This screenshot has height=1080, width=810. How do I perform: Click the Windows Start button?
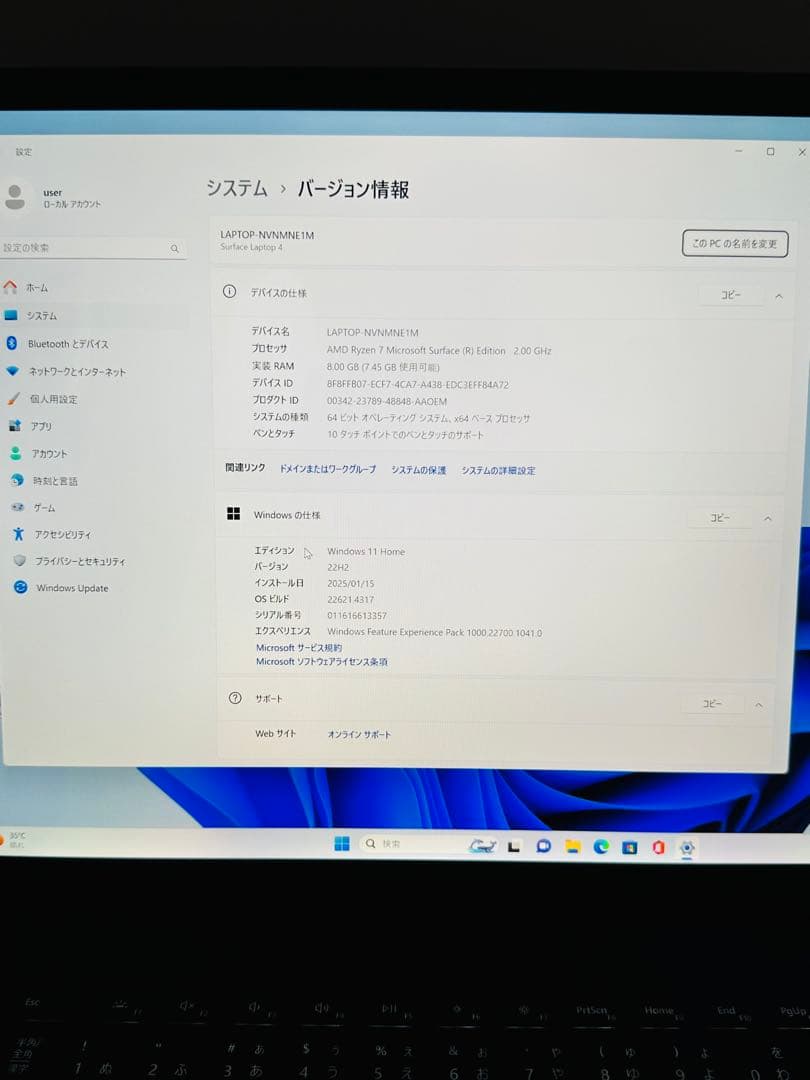coord(341,844)
